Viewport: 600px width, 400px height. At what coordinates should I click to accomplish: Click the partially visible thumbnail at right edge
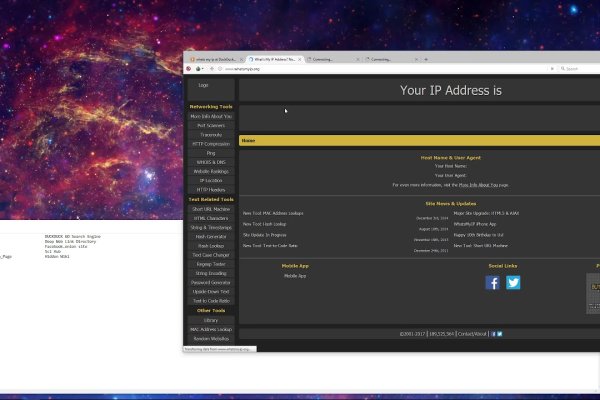593,294
